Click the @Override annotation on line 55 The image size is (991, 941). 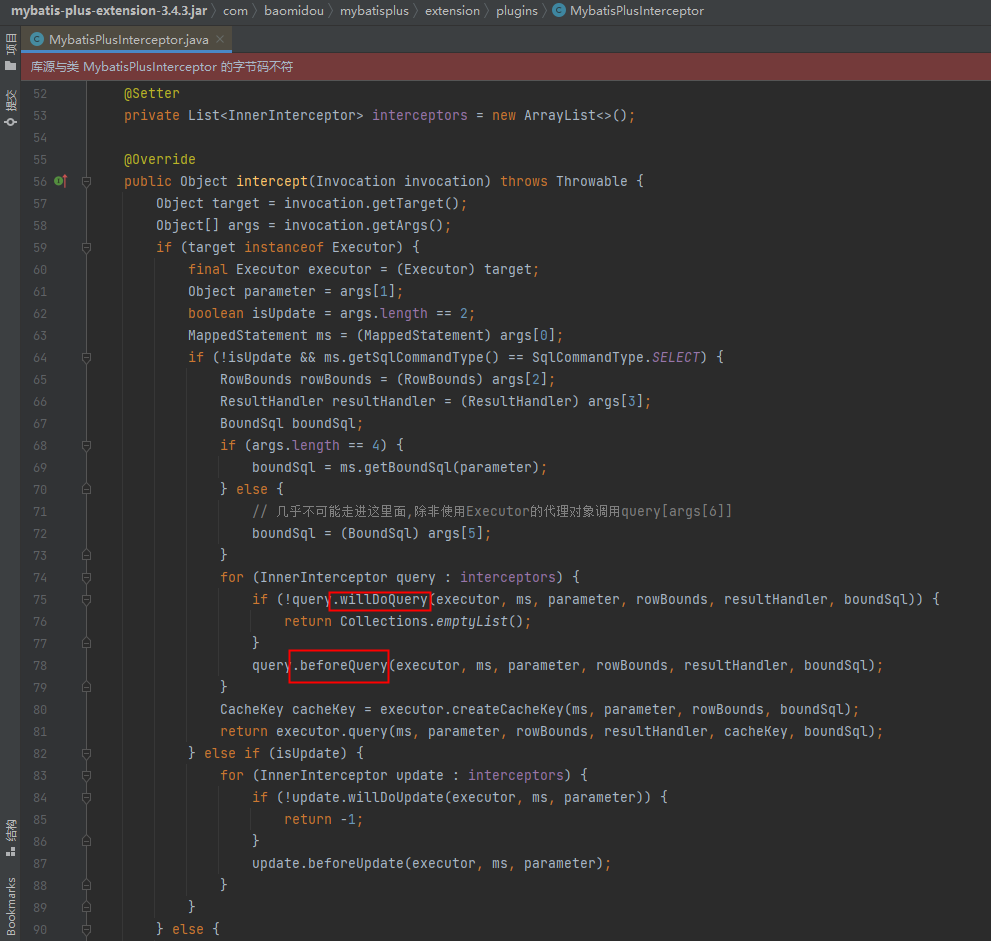(160, 159)
